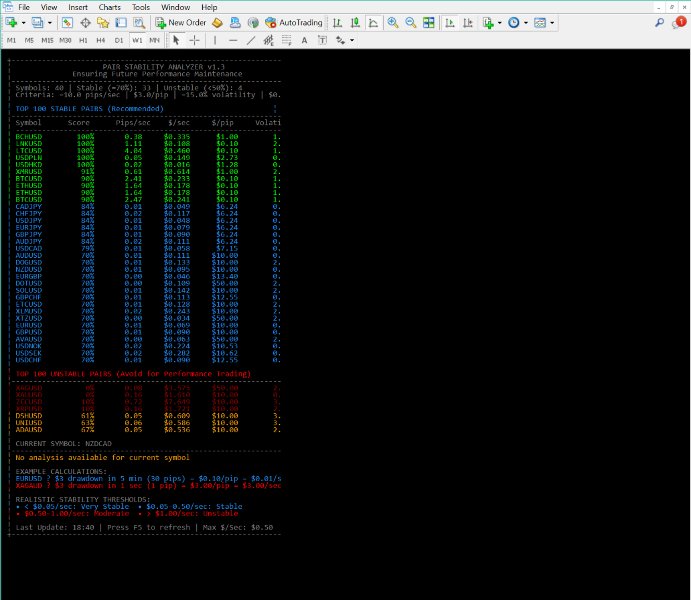Open the File menu
Image resolution: width=691 pixels, height=600 pixels.
pyautogui.click(x=24, y=7)
